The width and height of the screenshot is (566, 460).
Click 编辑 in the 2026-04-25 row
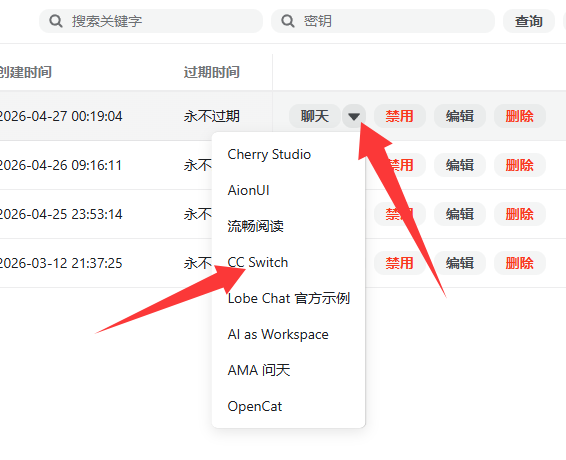(460, 214)
